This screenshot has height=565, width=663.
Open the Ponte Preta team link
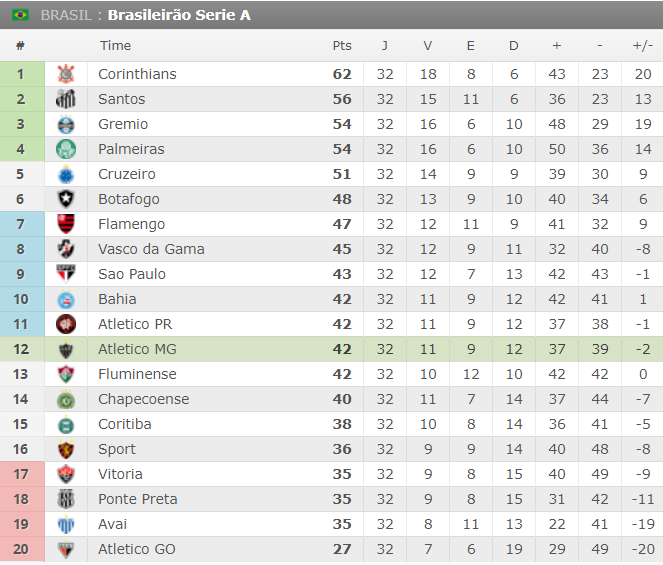[138, 499]
